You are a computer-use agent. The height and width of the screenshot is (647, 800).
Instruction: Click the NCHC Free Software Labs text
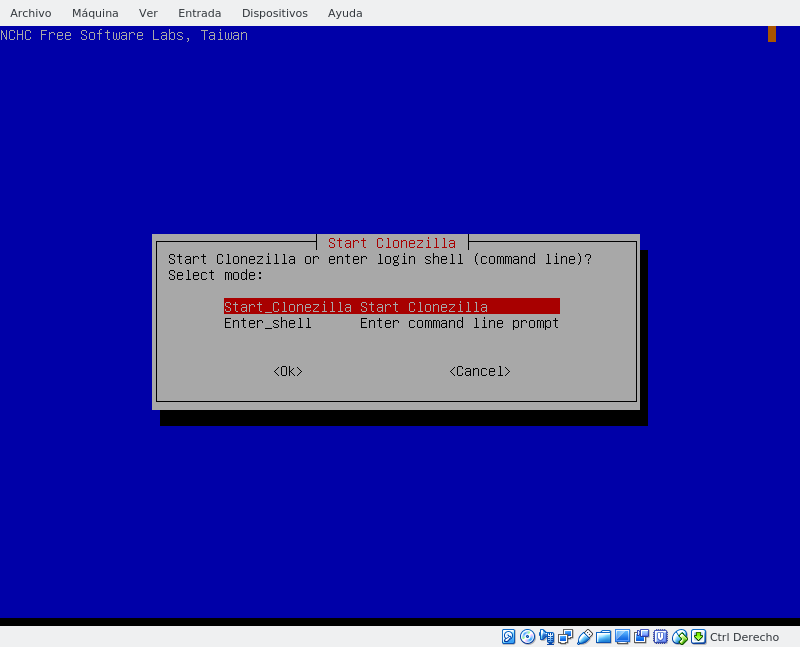point(124,35)
